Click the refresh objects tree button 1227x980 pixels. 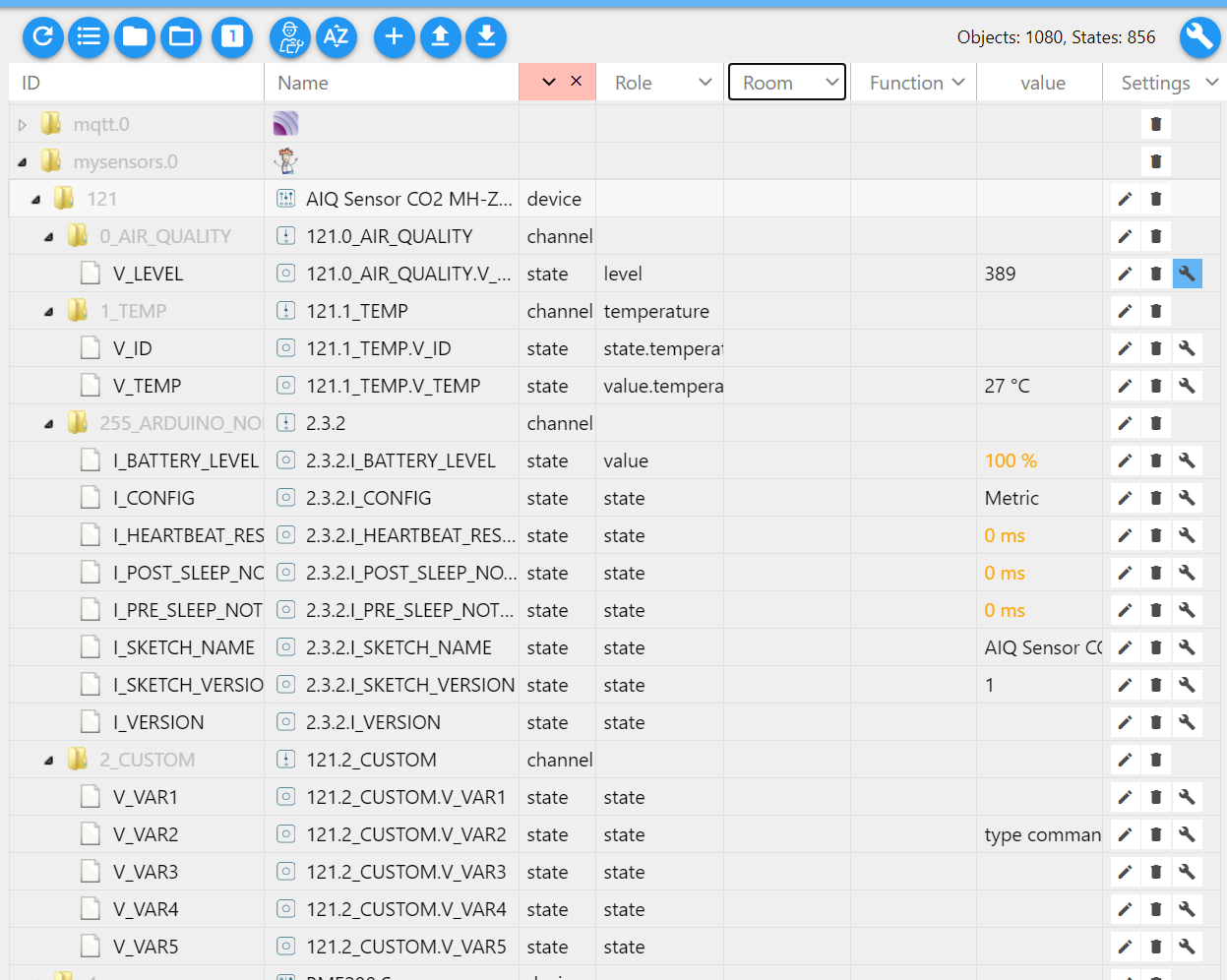(43, 37)
